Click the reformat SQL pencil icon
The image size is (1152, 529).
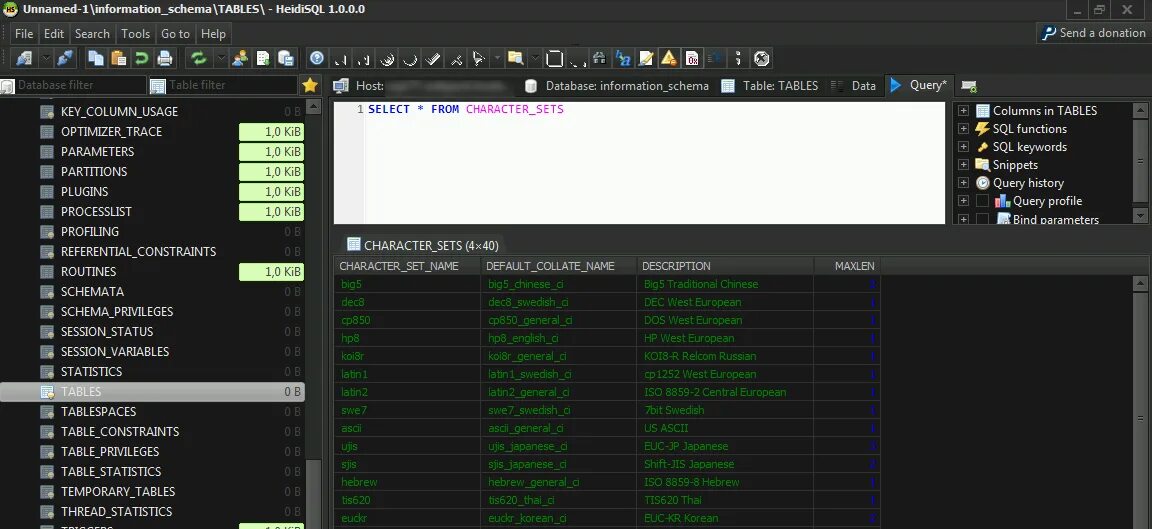[646, 59]
